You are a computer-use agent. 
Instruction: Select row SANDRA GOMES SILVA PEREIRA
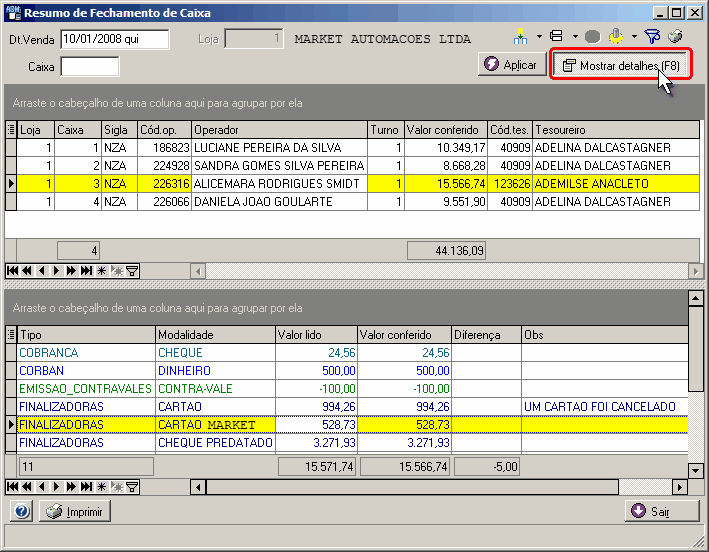click(x=353, y=165)
